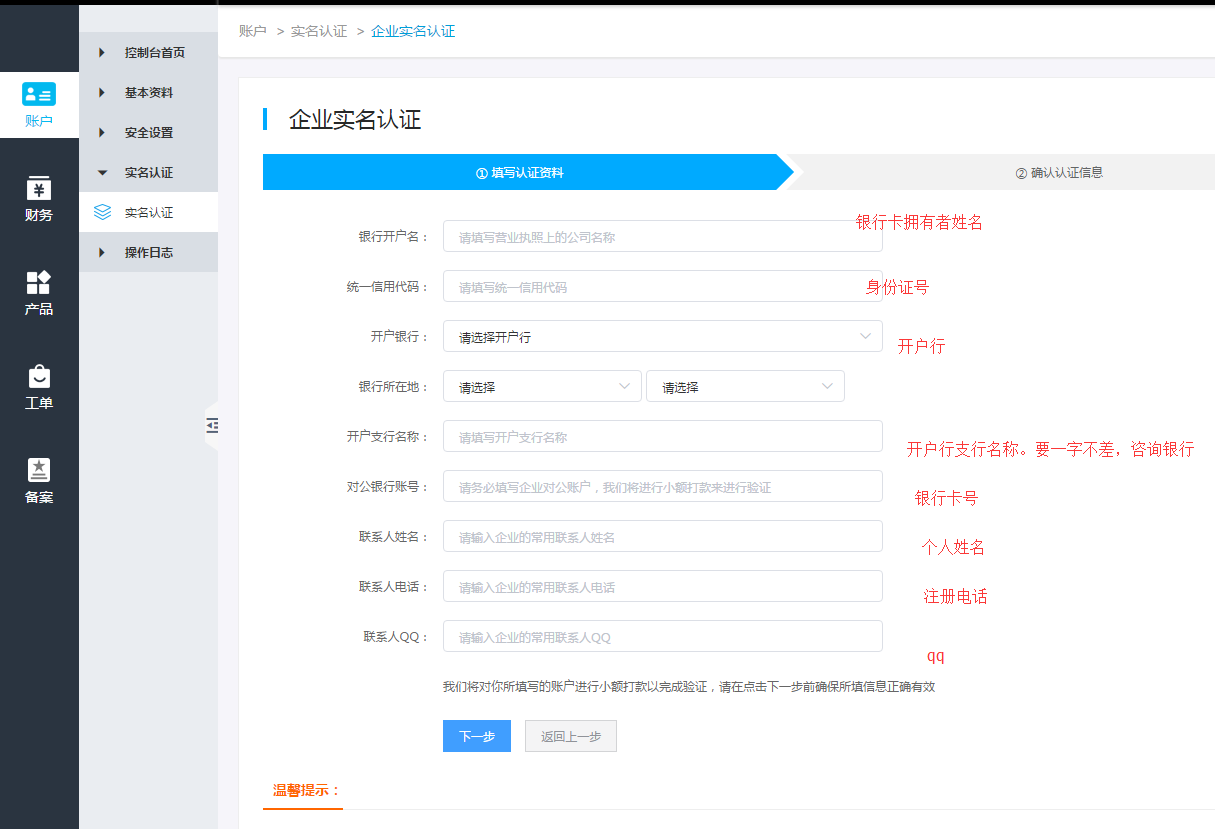The height and width of the screenshot is (829, 1215).
Task: Click the 联系人电话 field label
Action: click(394, 587)
